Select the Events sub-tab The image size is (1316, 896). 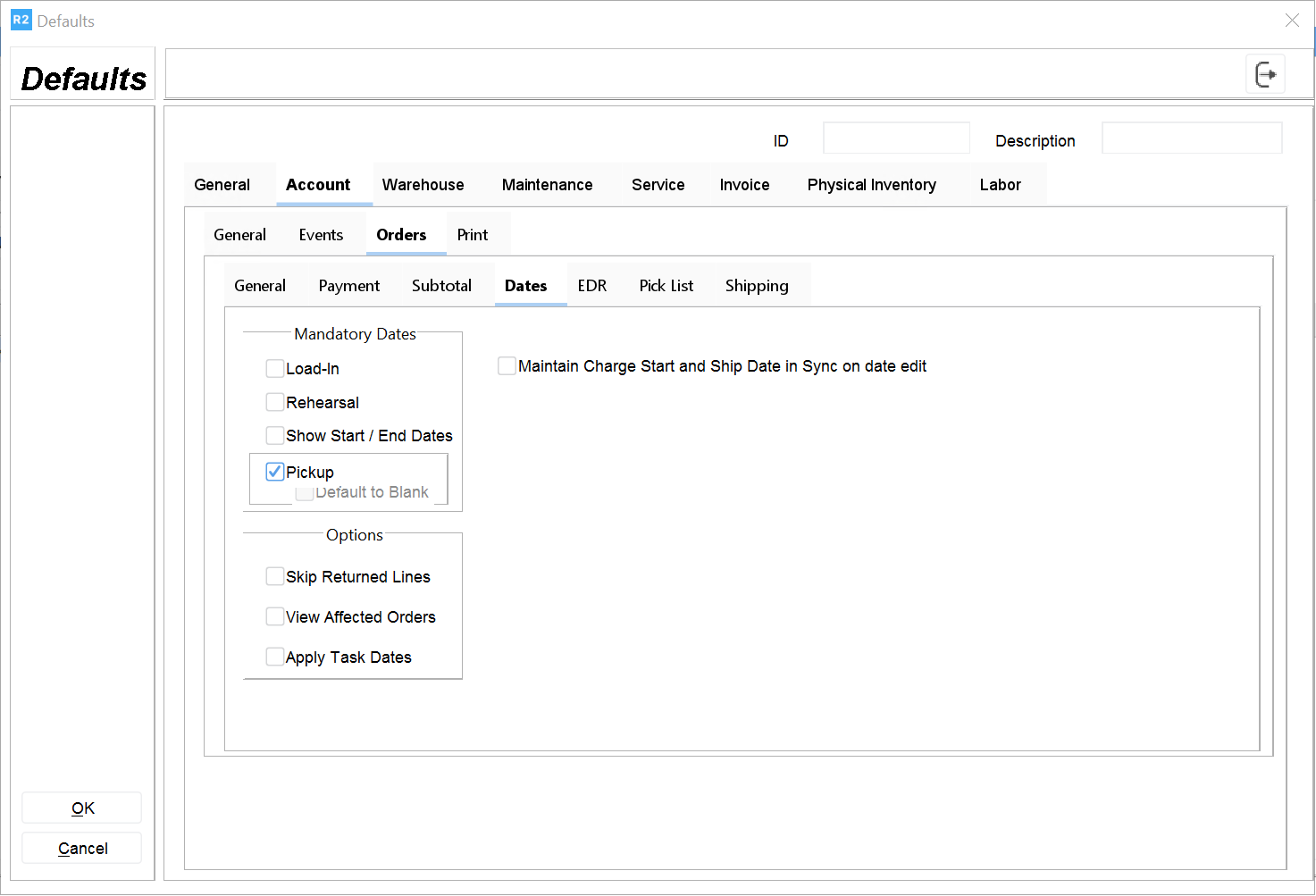[321, 235]
